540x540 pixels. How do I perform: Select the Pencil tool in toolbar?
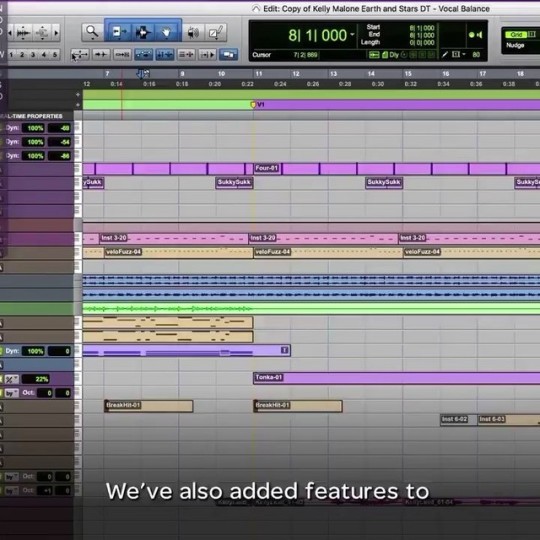click(x=216, y=33)
